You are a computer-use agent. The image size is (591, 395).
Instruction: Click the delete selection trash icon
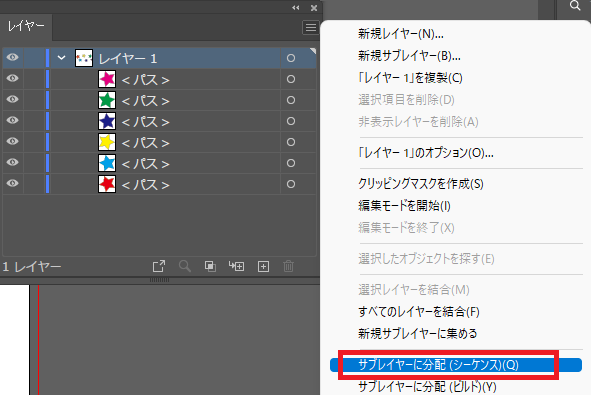point(288,266)
